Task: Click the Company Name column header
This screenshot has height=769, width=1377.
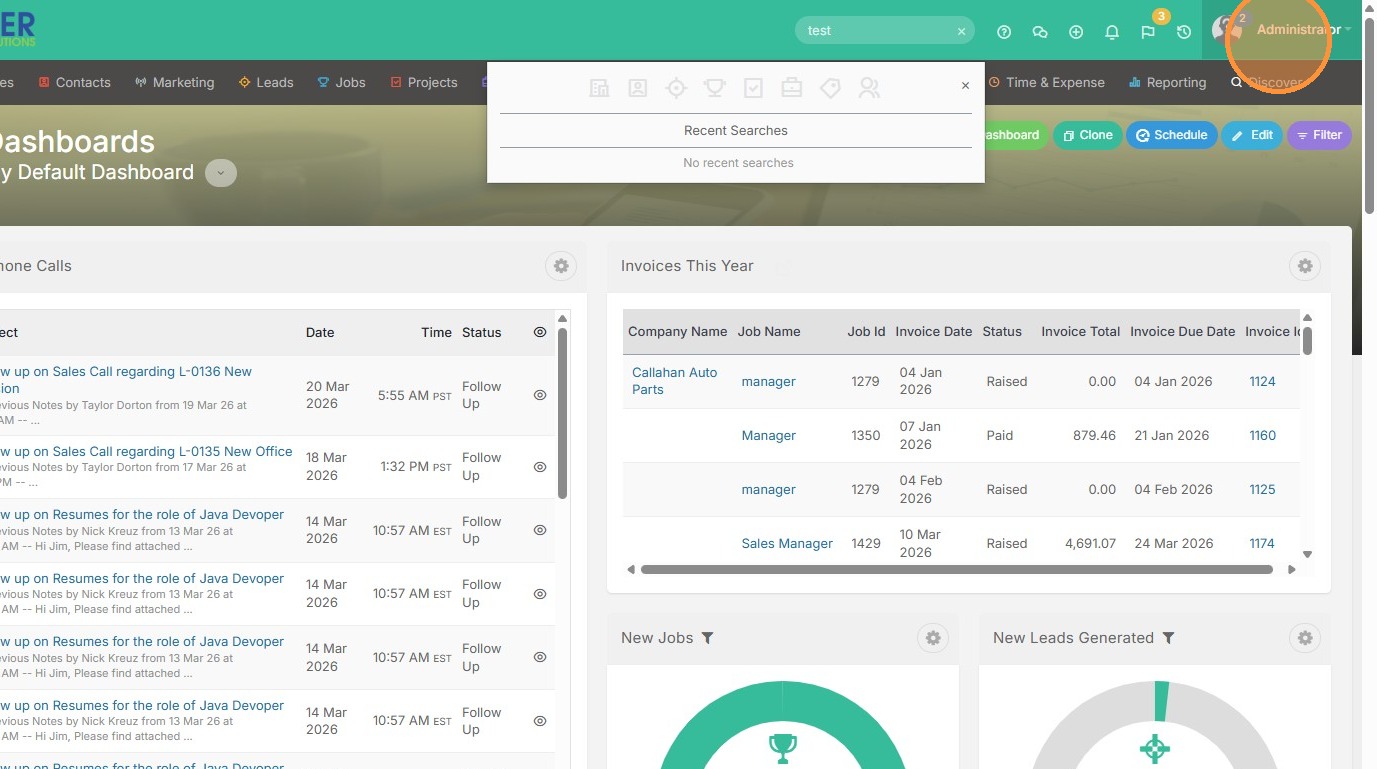Action: click(678, 332)
